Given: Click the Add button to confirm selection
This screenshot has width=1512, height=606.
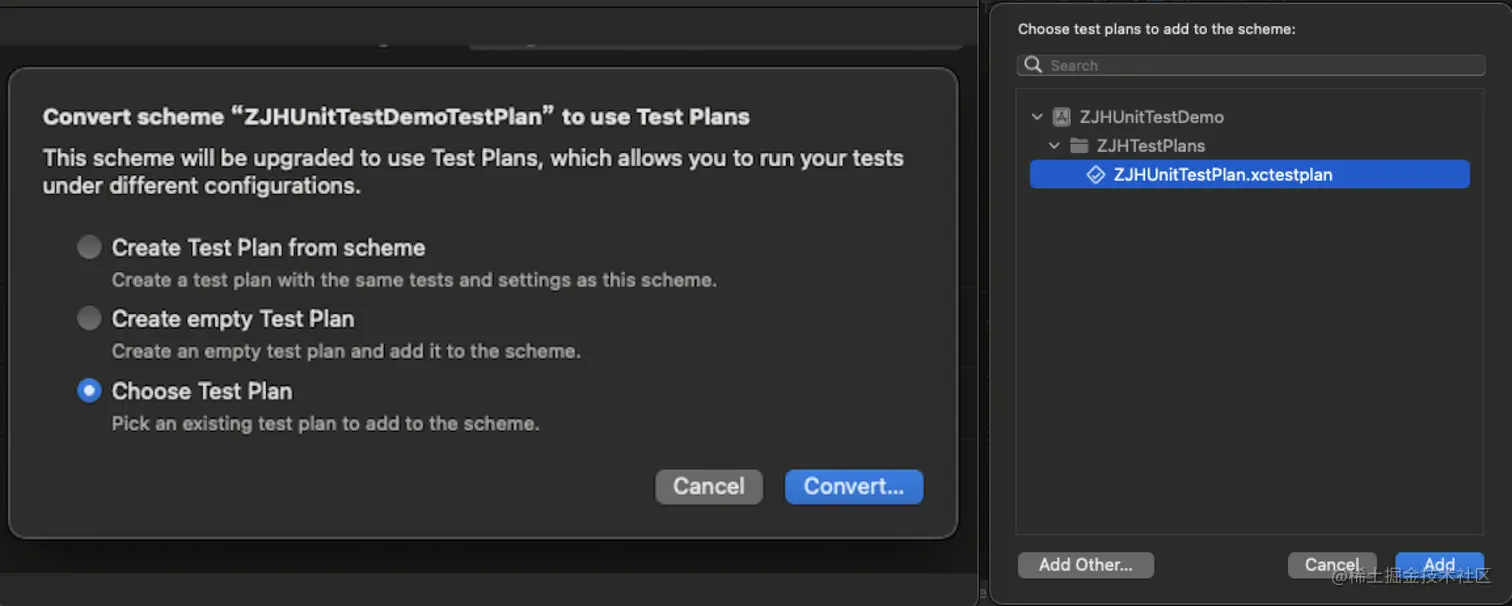Looking at the screenshot, I should tap(1440, 564).
